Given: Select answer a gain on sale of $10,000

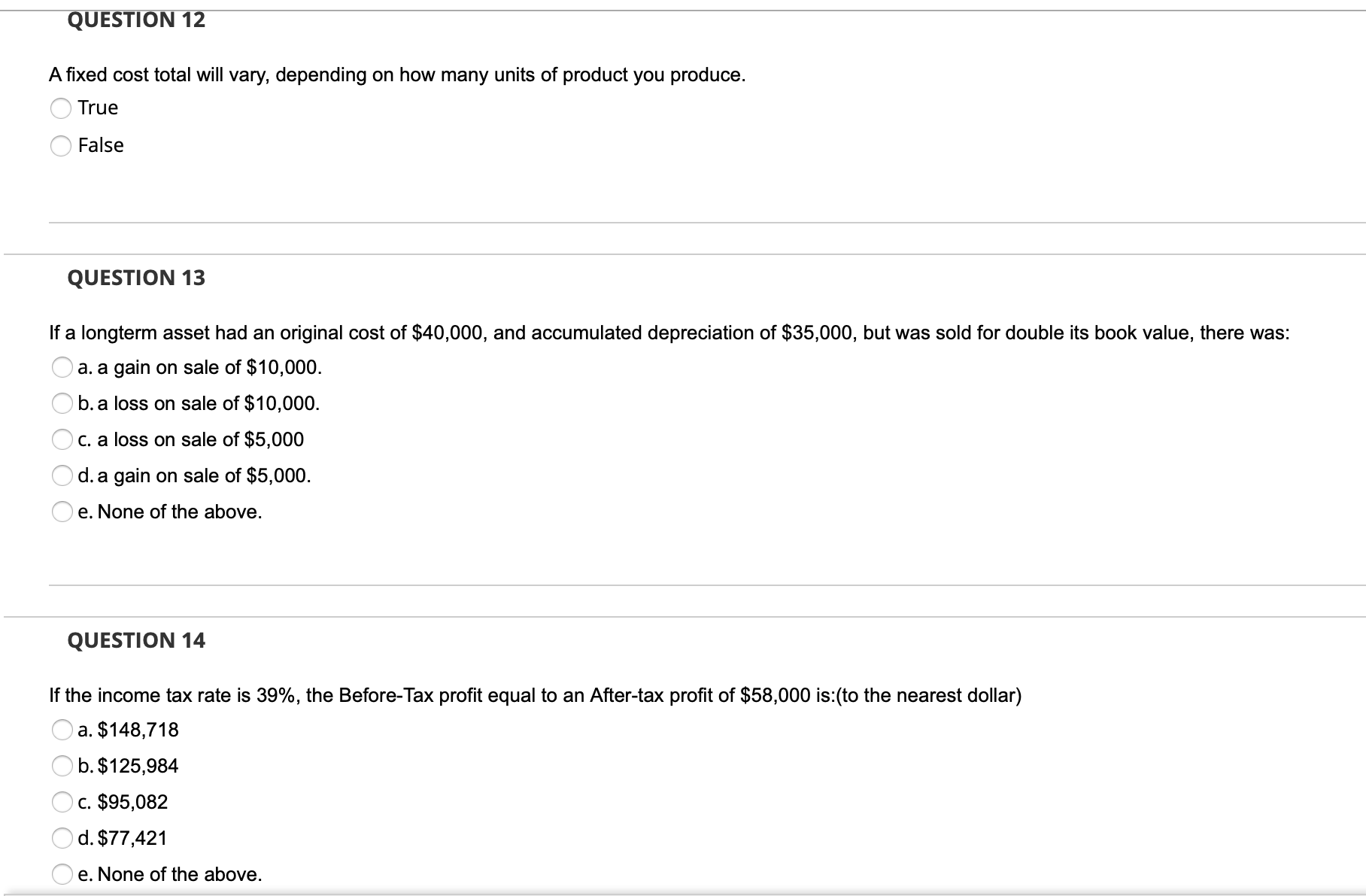Looking at the screenshot, I should click(x=62, y=368).
